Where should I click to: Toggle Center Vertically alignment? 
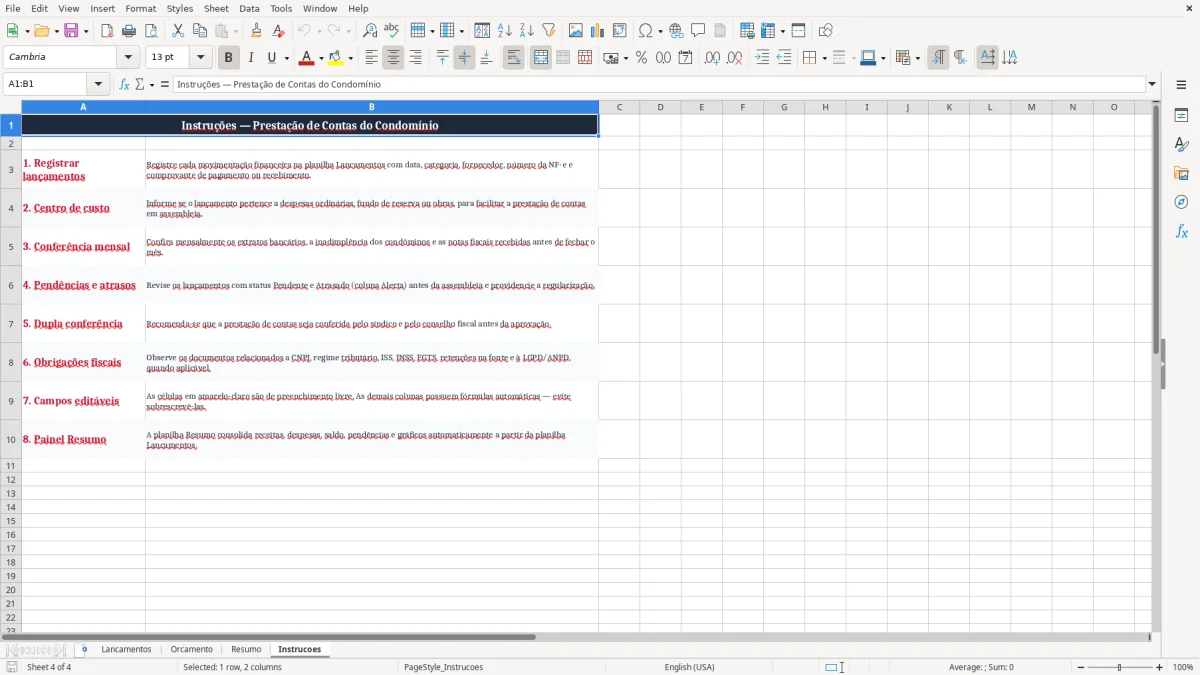tap(464, 58)
